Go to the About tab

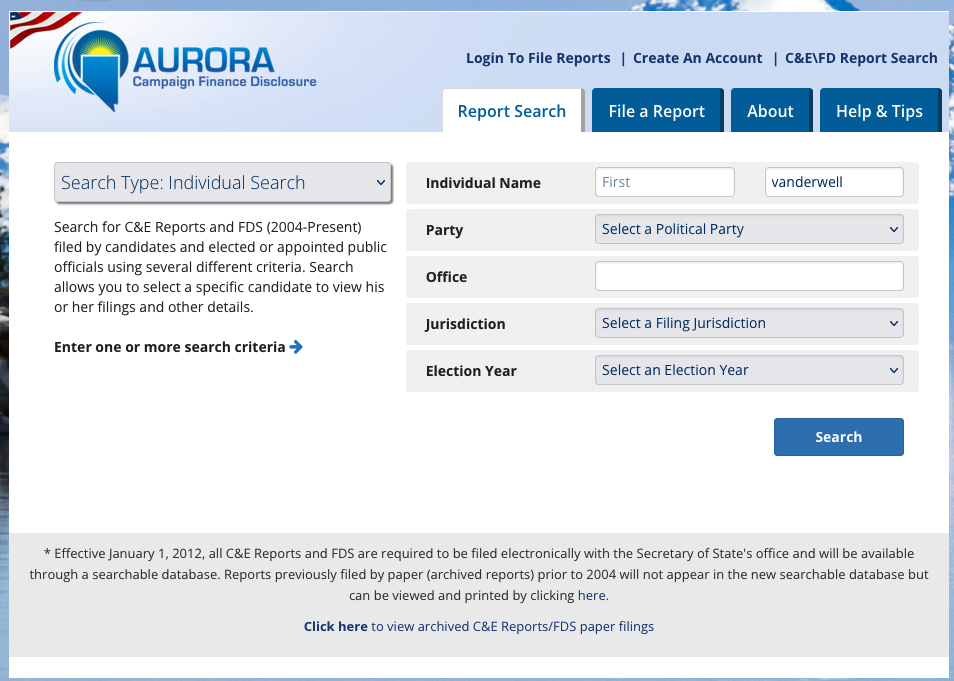pos(770,111)
